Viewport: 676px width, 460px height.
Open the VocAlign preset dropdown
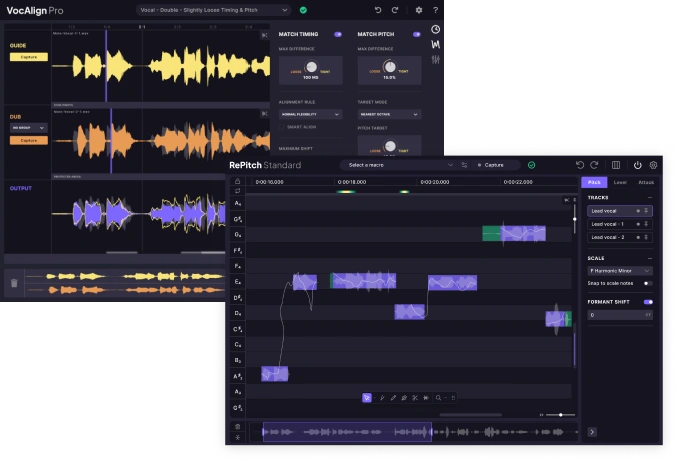[214, 10]
